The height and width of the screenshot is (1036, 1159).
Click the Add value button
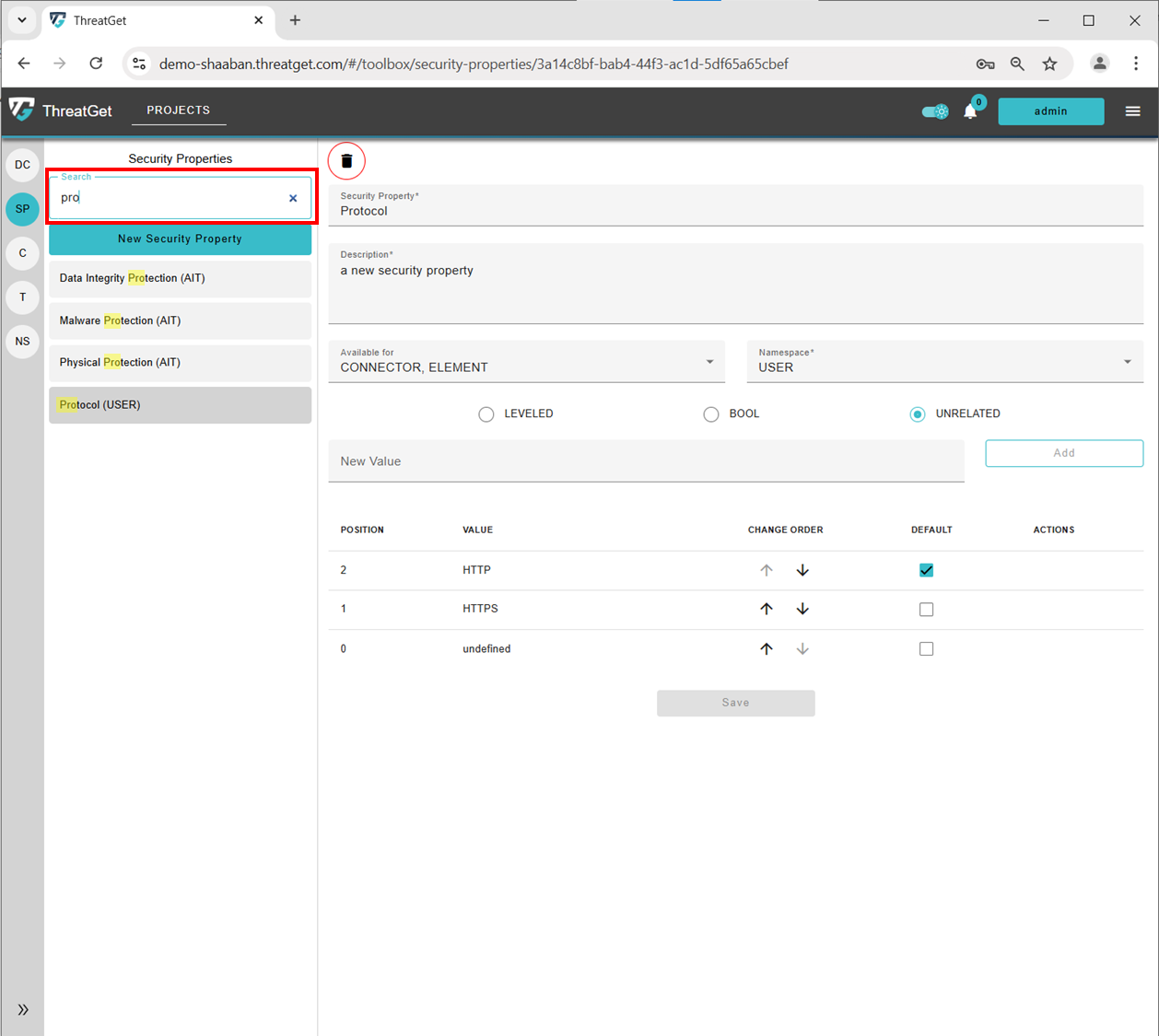(1064, 453)
